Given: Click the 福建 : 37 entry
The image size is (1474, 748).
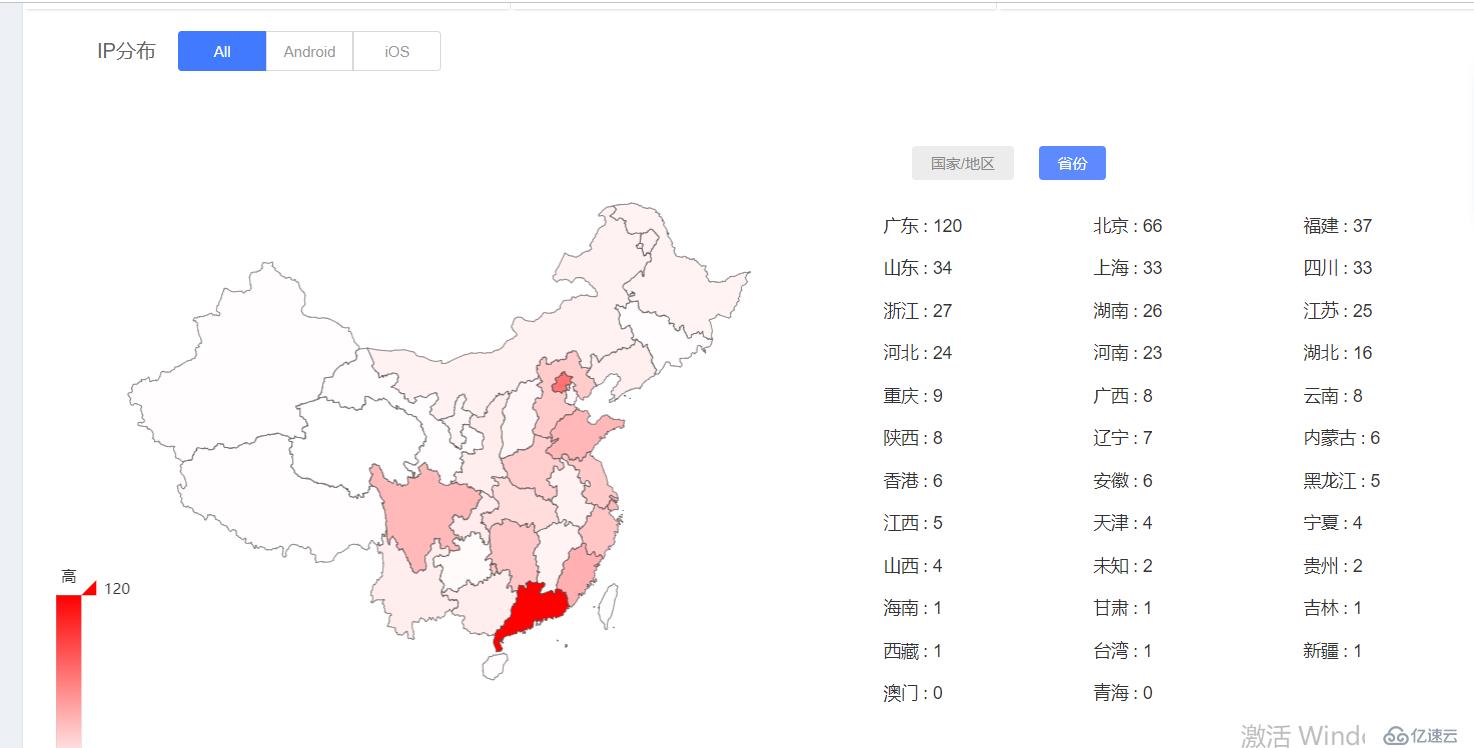Looking at the screenshot, I should click(x=1338, y=226).
